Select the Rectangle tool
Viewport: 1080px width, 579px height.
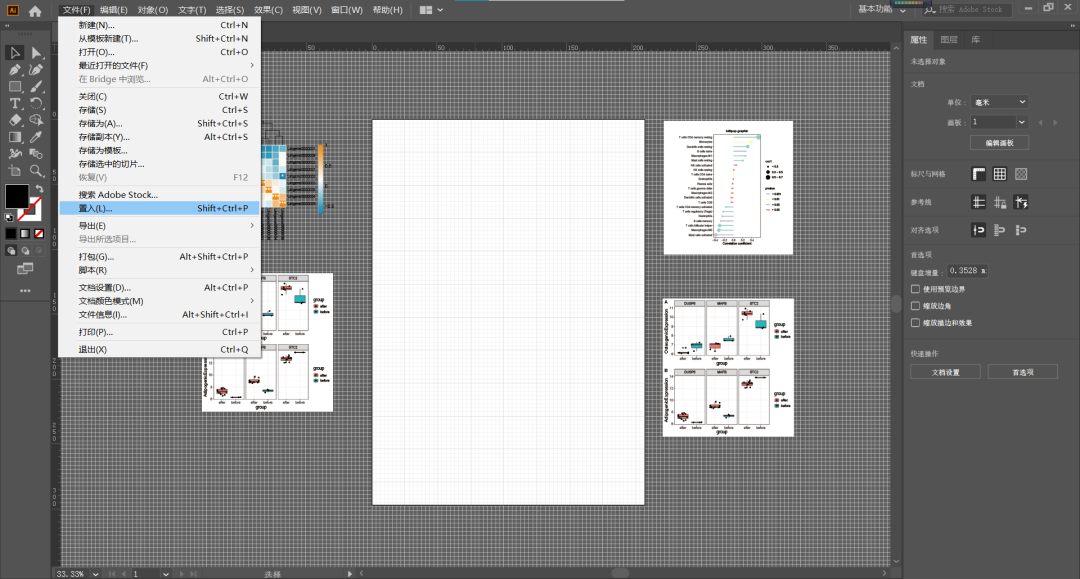[x=14, y=87]
